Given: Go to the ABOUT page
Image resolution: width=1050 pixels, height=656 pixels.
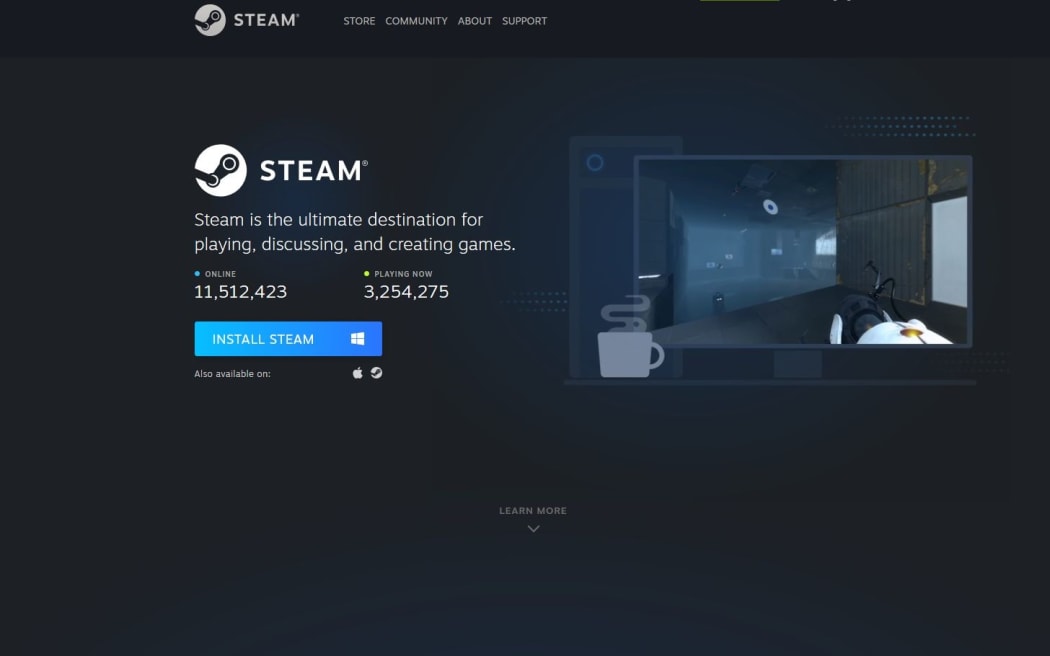Looking at the screenshot, I should pyautogui.click(x=475, y=21).
